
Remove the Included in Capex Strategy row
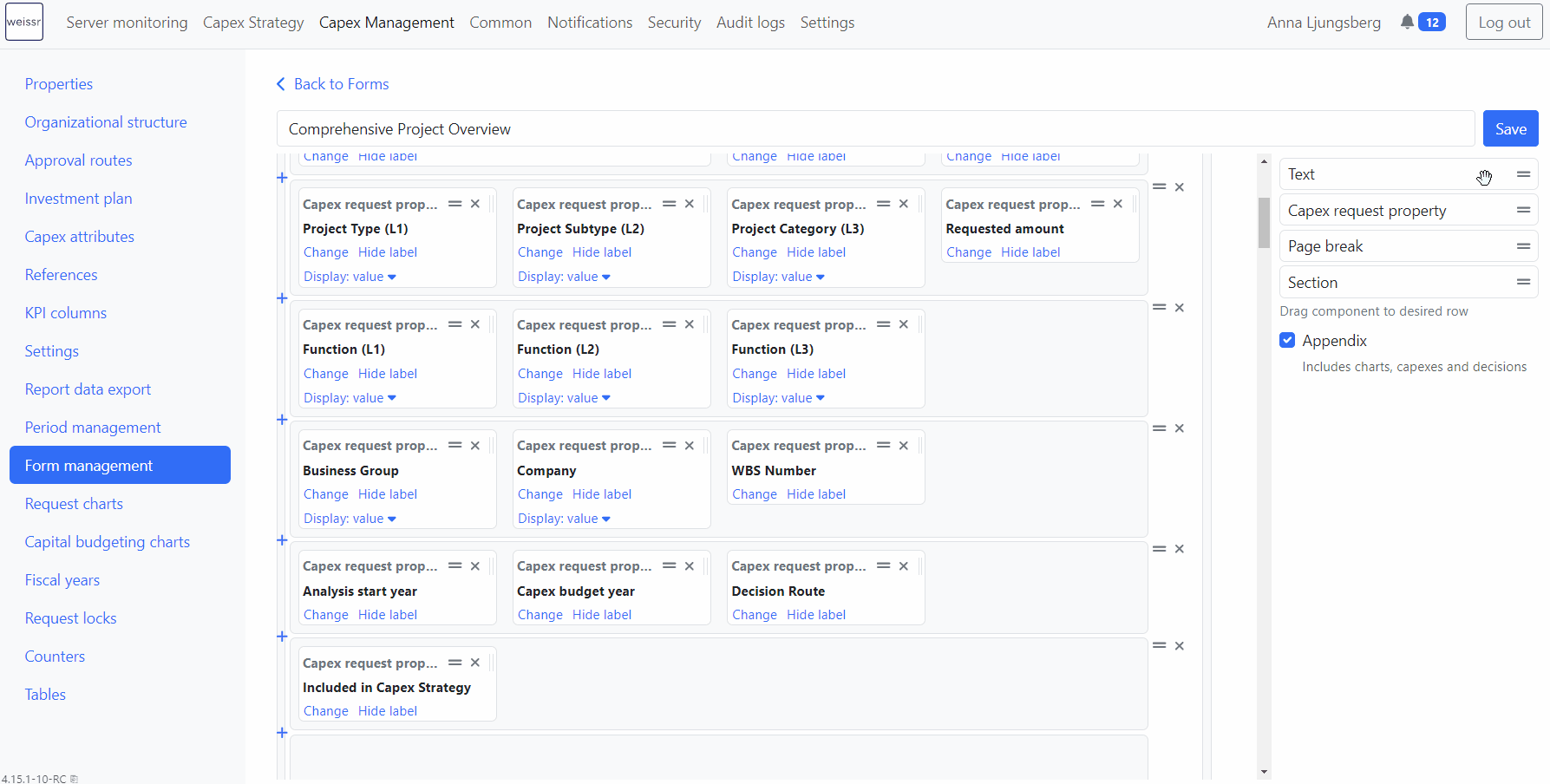coord(1179,645)
